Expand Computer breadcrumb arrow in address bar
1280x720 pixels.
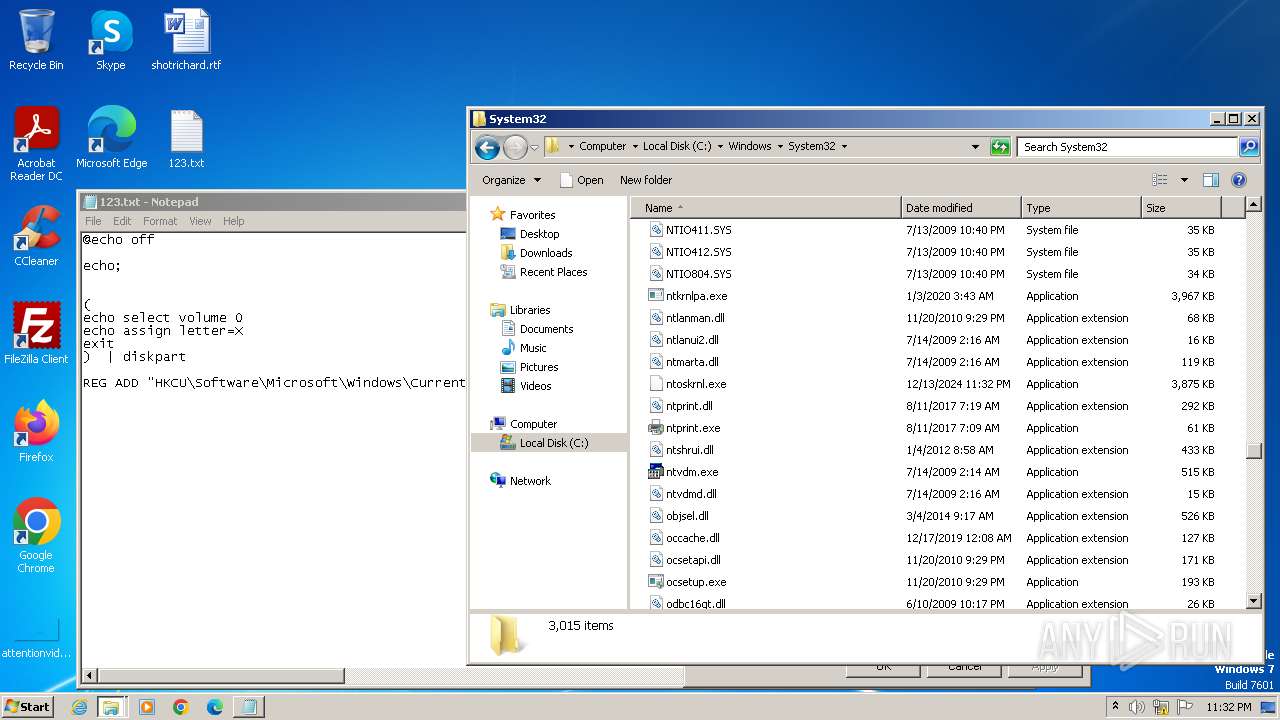click(x=634, y=146)
